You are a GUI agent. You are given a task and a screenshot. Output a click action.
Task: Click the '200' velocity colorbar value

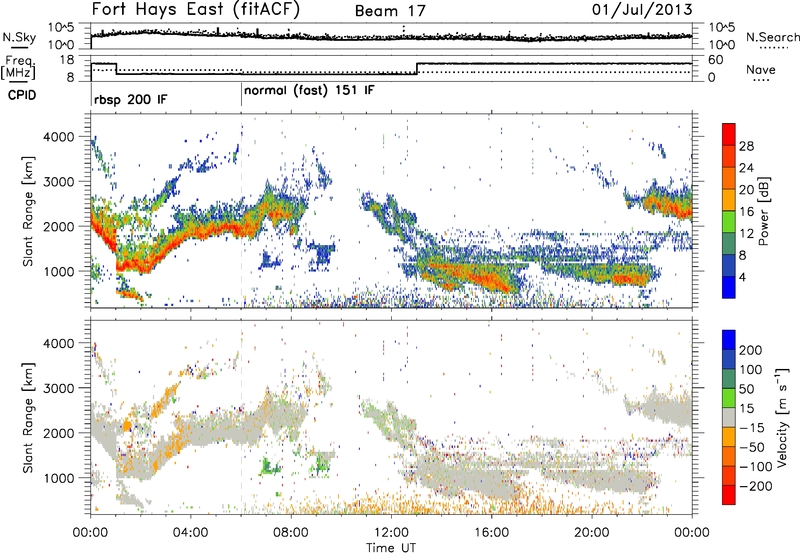point(751,350)
